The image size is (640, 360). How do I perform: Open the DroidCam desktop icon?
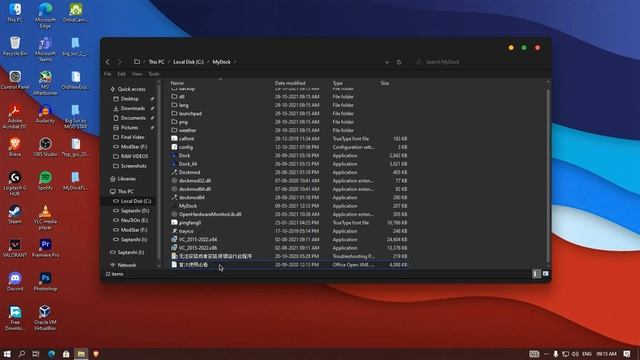point(76,13)
